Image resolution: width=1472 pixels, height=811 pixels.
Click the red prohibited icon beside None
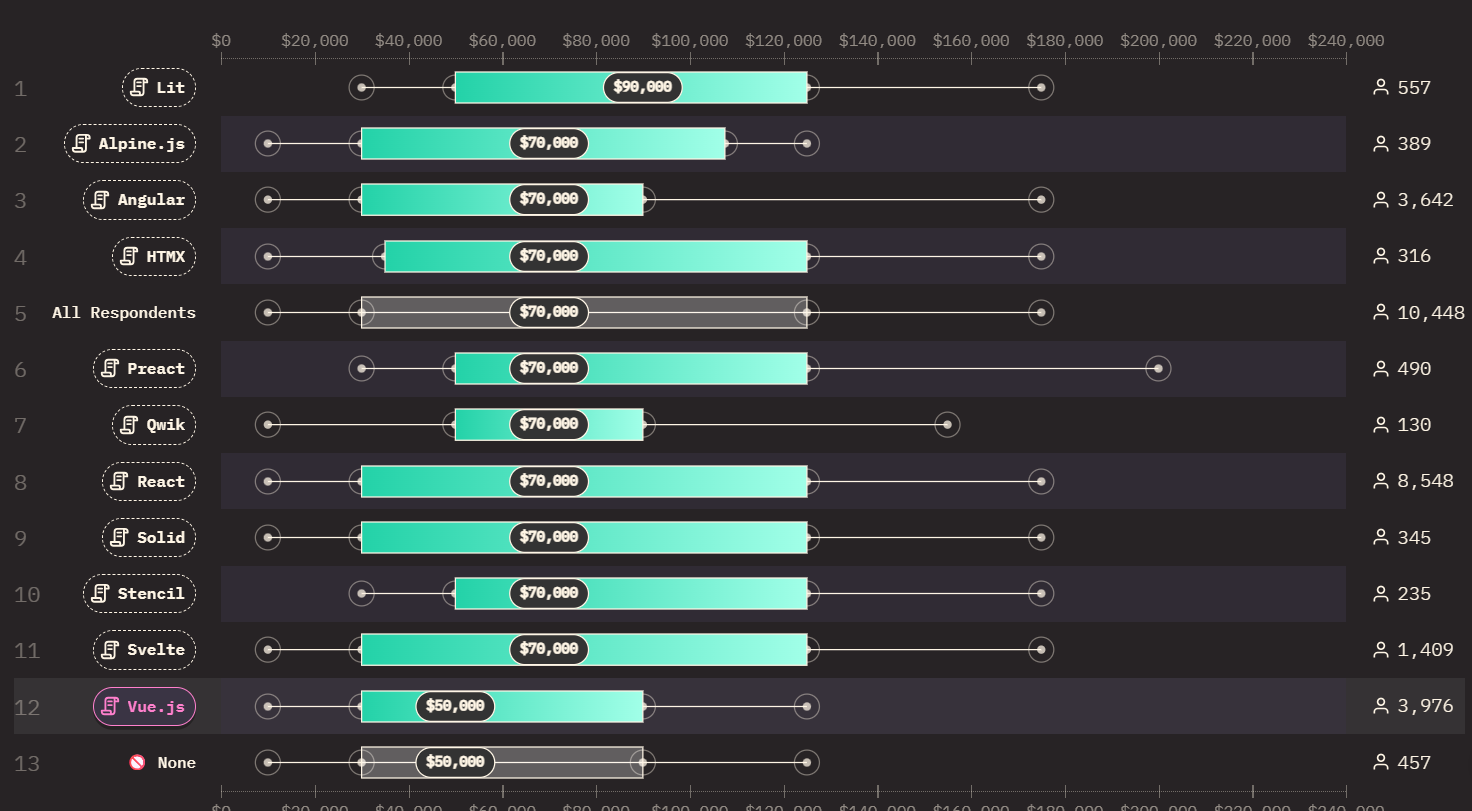pos(137,762)
